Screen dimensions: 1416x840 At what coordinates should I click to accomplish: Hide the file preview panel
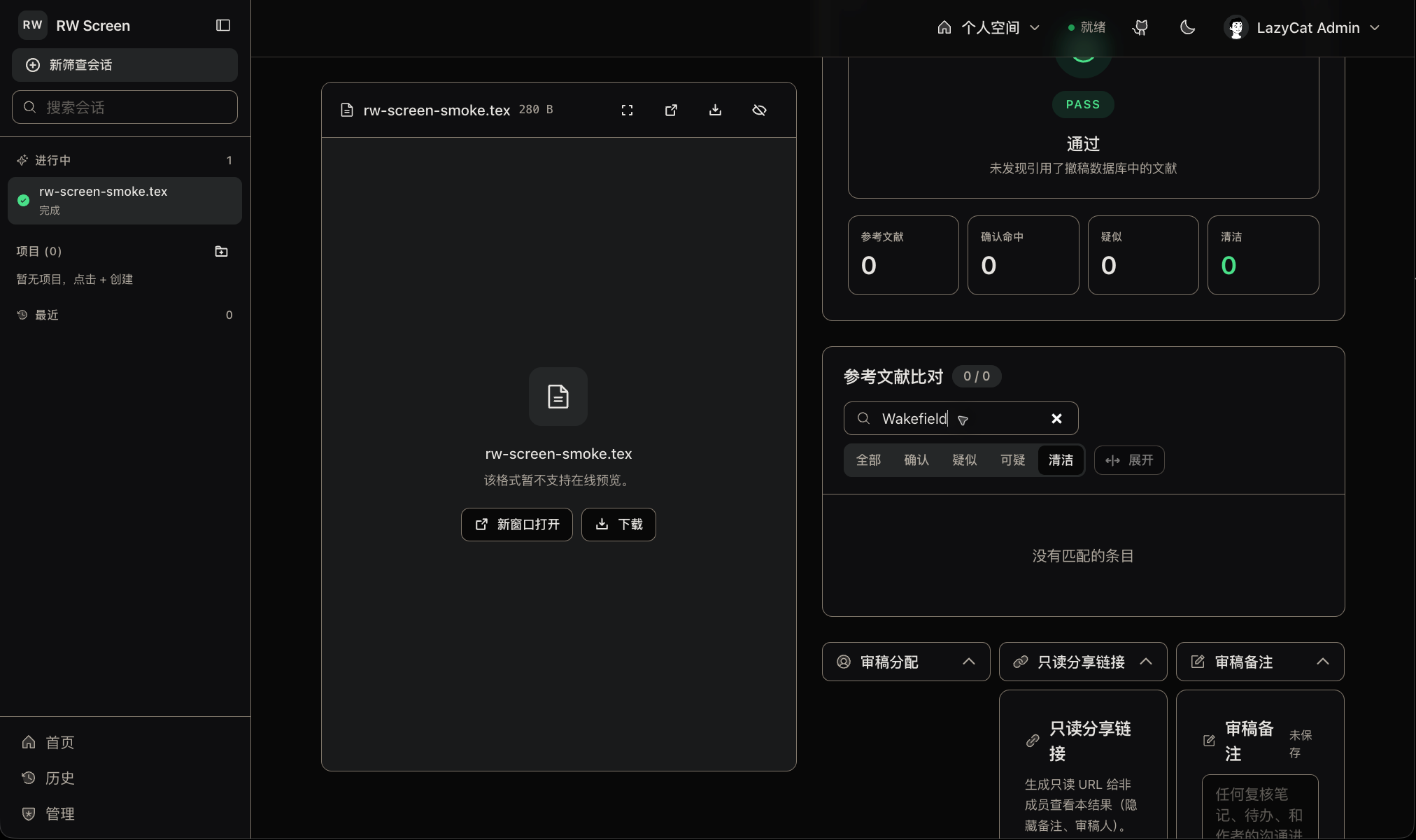[x=759, y=110]
